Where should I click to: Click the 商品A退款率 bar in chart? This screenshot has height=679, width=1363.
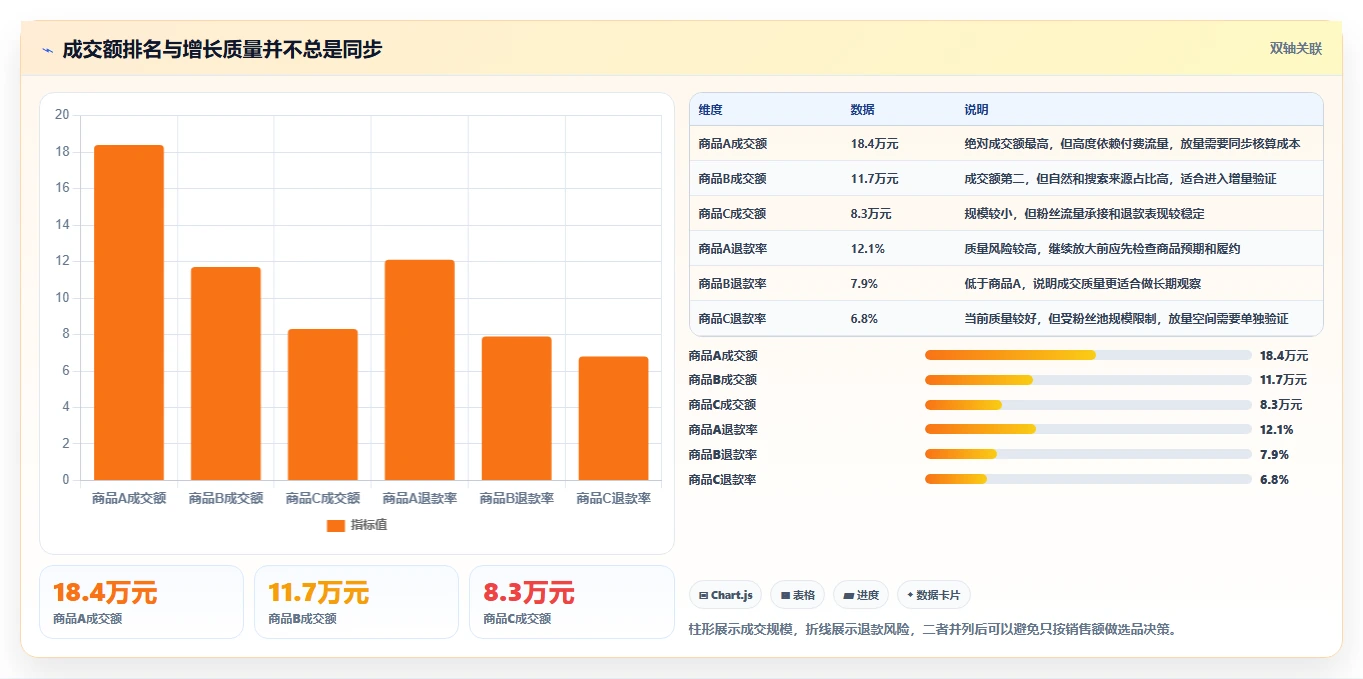point(420,370)
